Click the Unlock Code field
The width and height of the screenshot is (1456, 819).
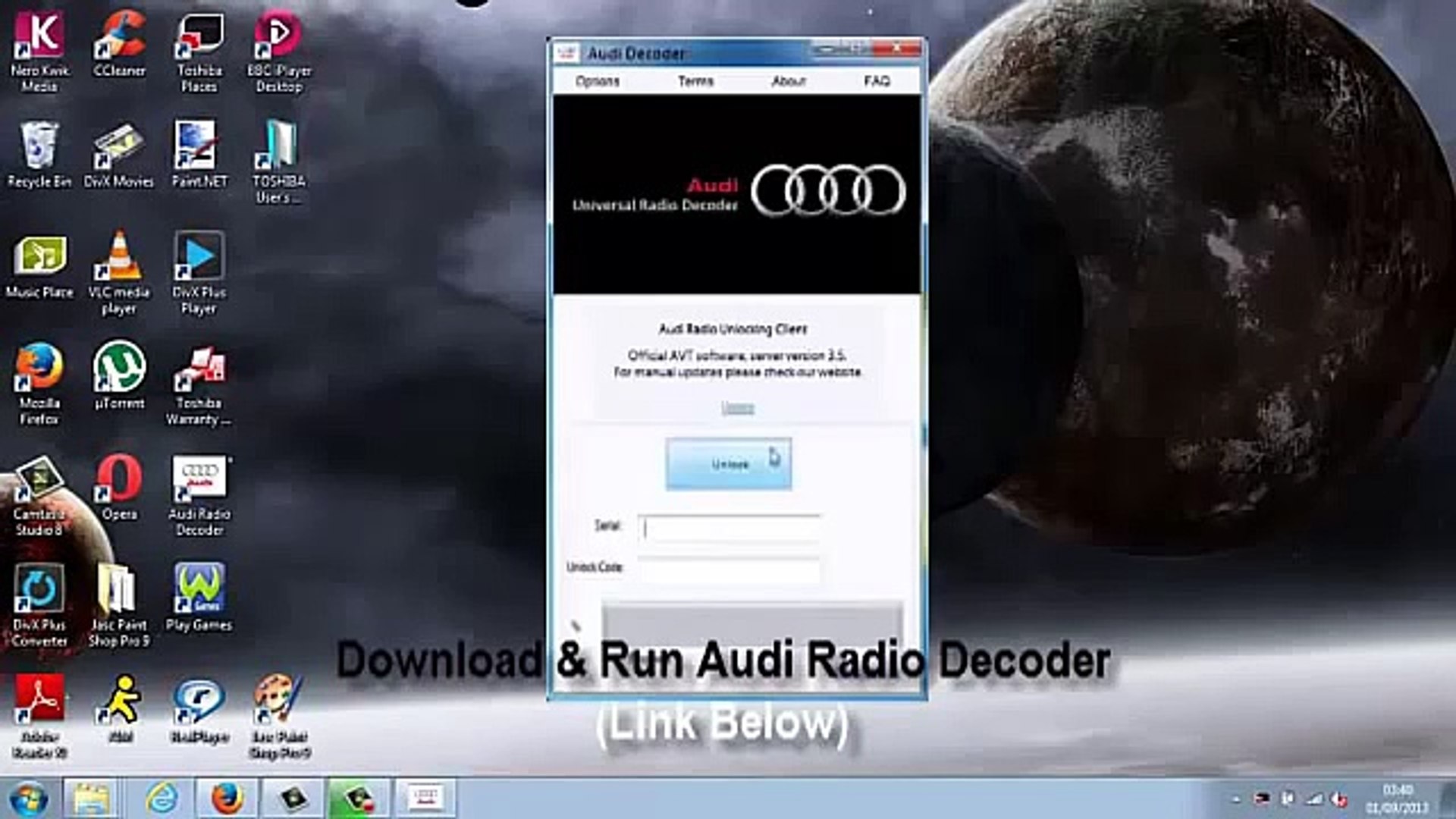click(x=730, y=569)
